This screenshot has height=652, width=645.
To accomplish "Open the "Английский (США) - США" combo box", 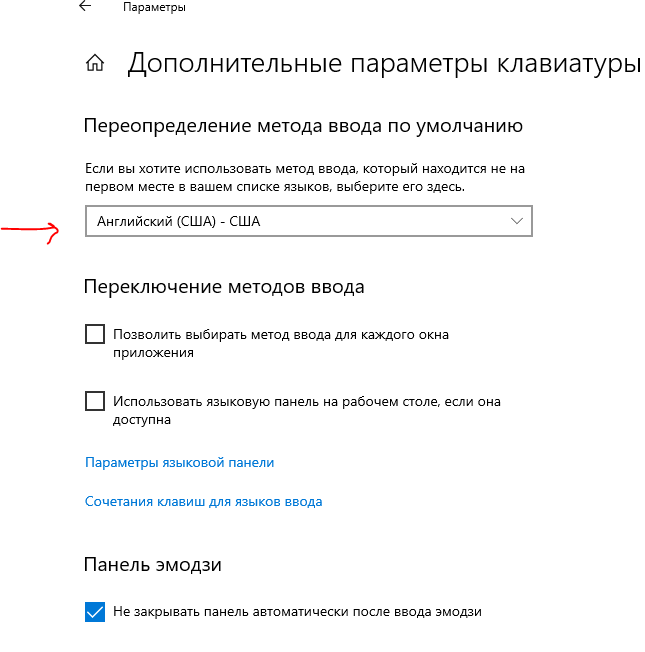I will (x=300, y=221).
